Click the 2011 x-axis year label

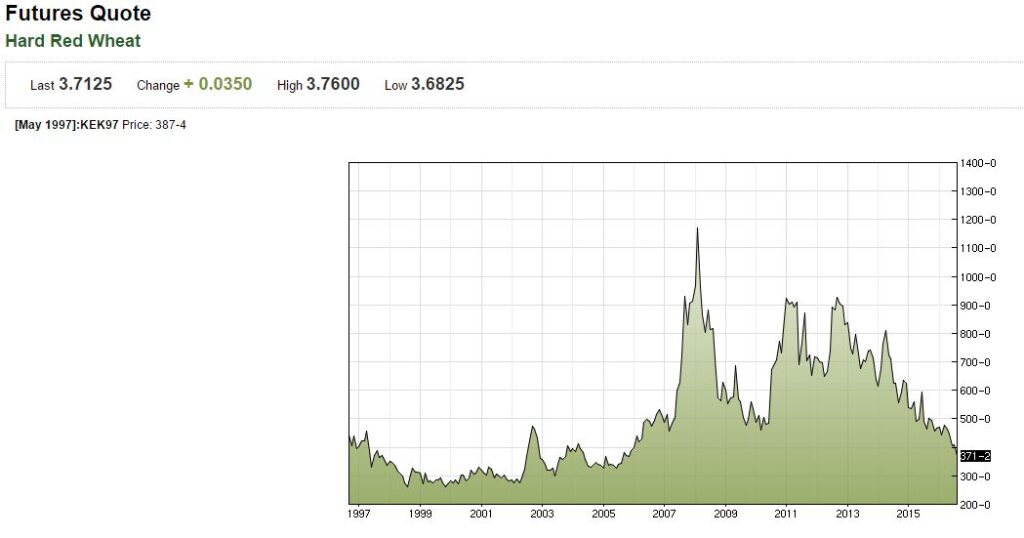[x=786, y=514]
